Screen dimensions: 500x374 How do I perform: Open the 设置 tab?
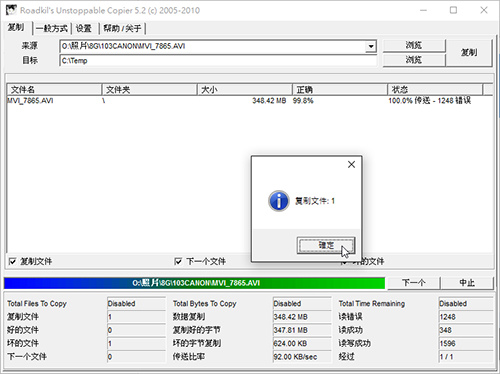(84, 29)
